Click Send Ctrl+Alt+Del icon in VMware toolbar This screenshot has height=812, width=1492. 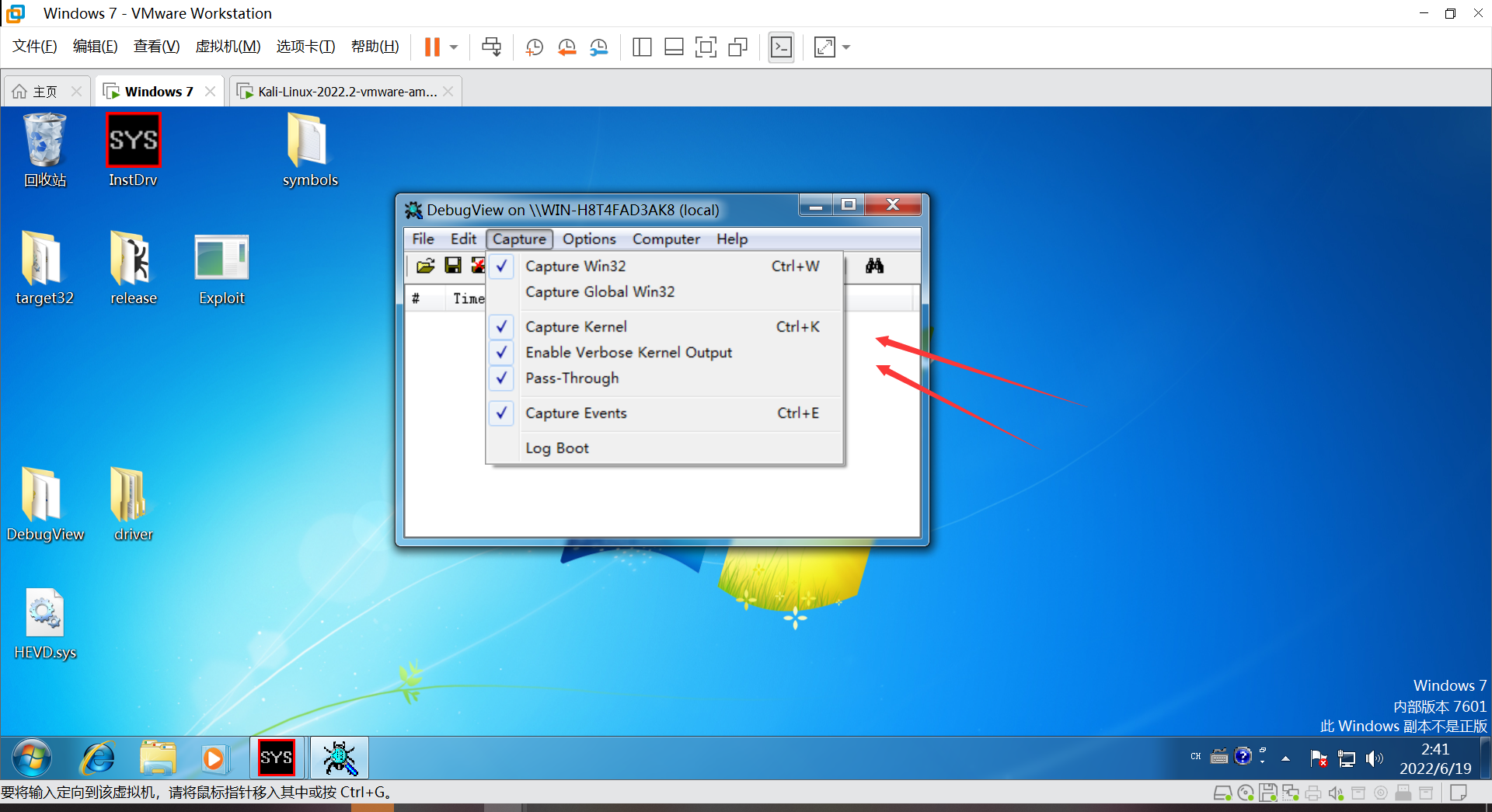(x=491, y=47)
